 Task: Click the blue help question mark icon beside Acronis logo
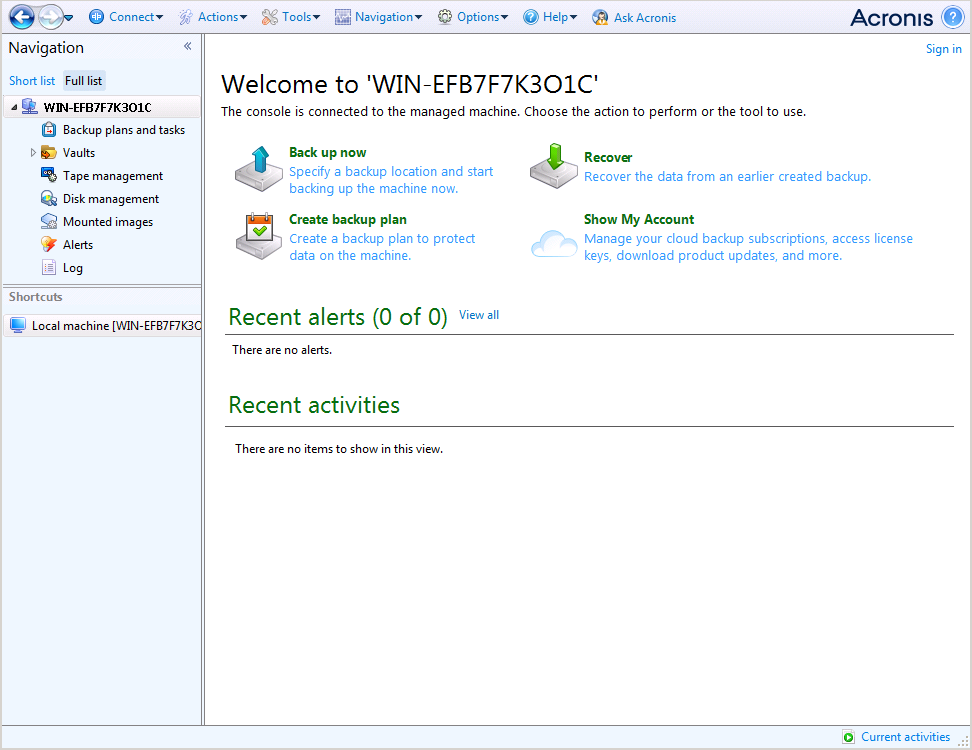tap(952, 17)
